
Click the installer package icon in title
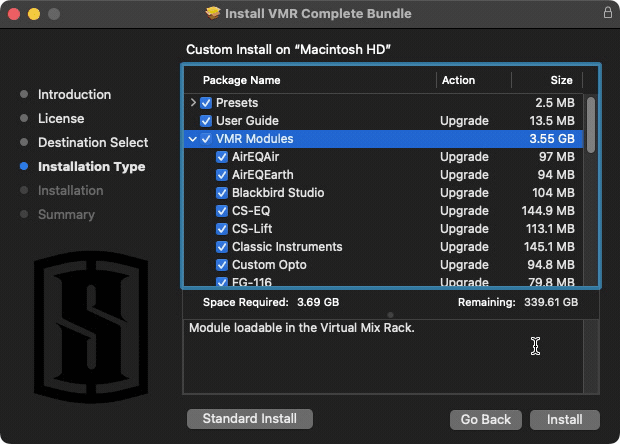click(x=212, y=13)
